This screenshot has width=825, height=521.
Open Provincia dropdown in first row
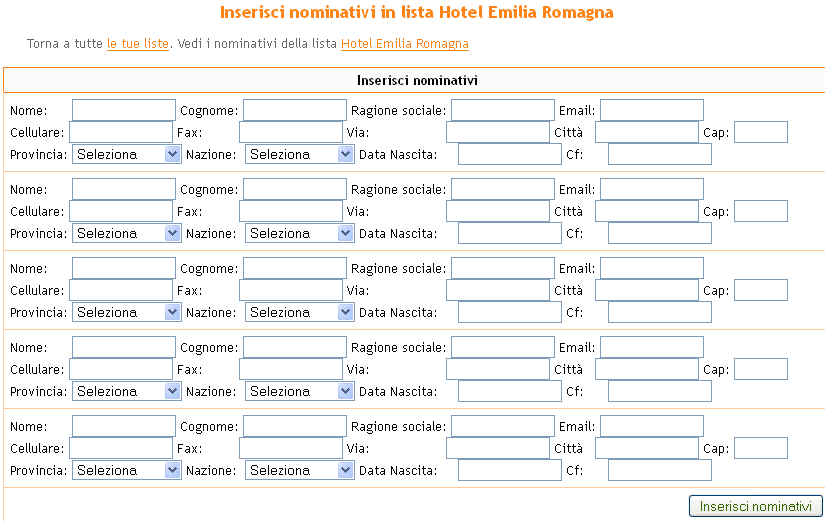coord(126,154)
